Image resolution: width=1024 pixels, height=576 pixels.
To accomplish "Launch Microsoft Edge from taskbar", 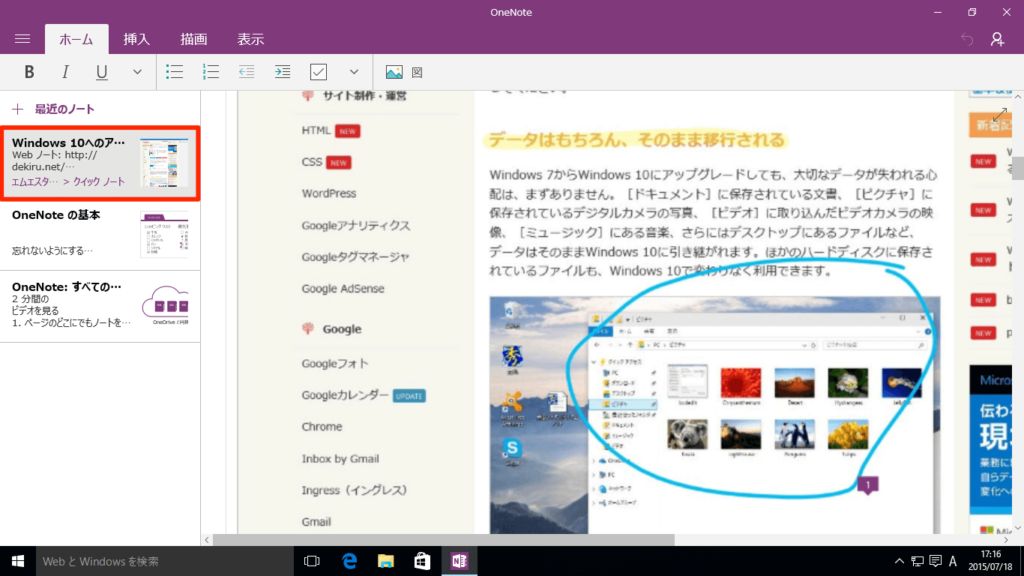I will [349, 561].
